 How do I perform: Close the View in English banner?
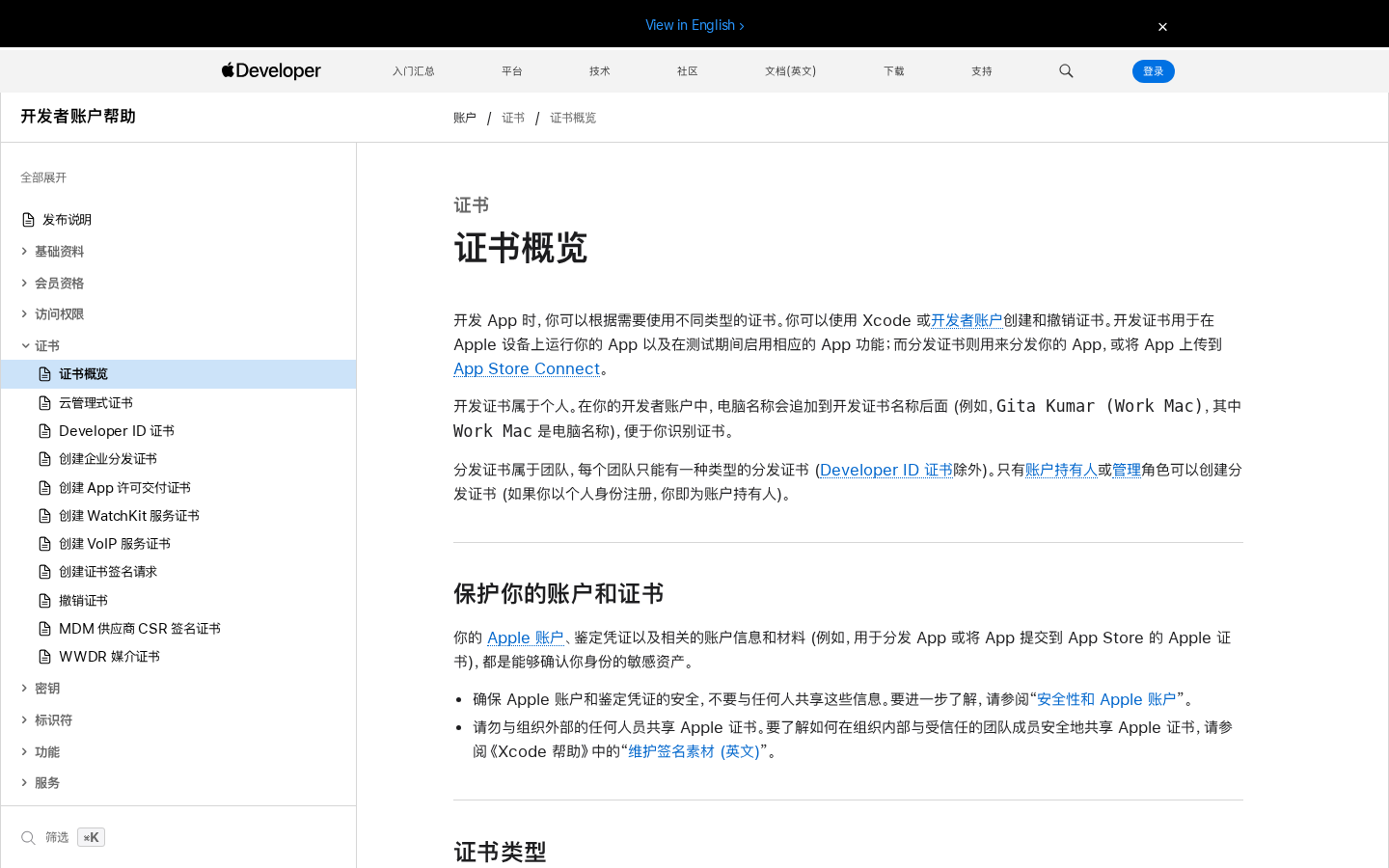[1162, 27]
